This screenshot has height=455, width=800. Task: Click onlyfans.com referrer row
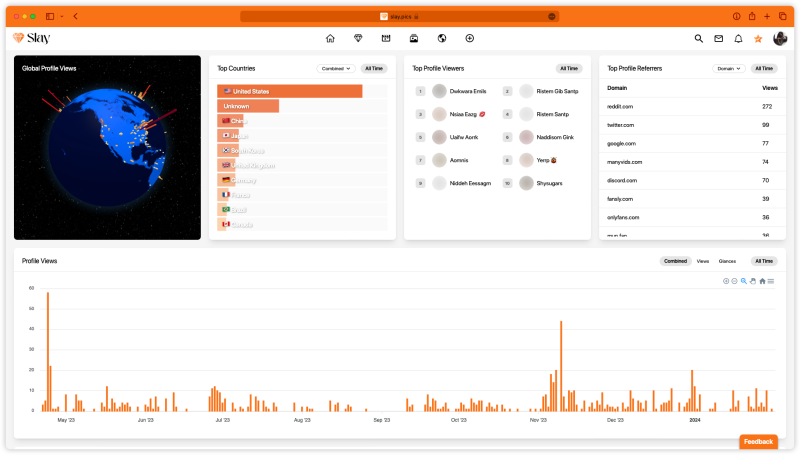coord(692,217)
